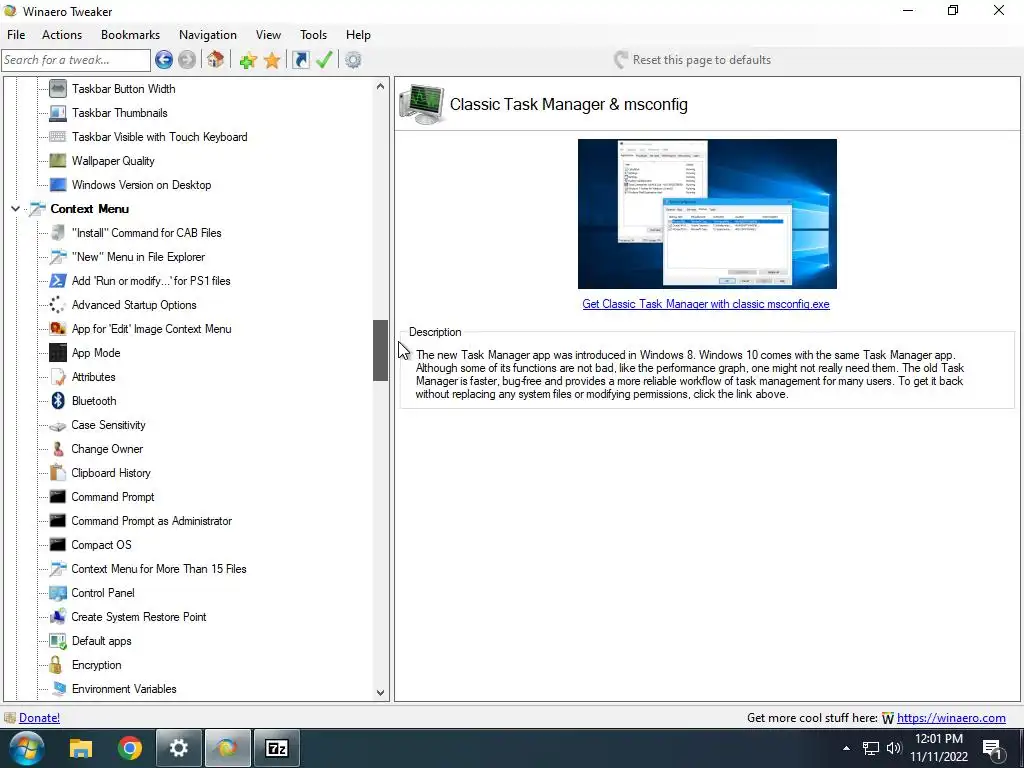Open the https://winaero.com link

[x=951, y=718]
